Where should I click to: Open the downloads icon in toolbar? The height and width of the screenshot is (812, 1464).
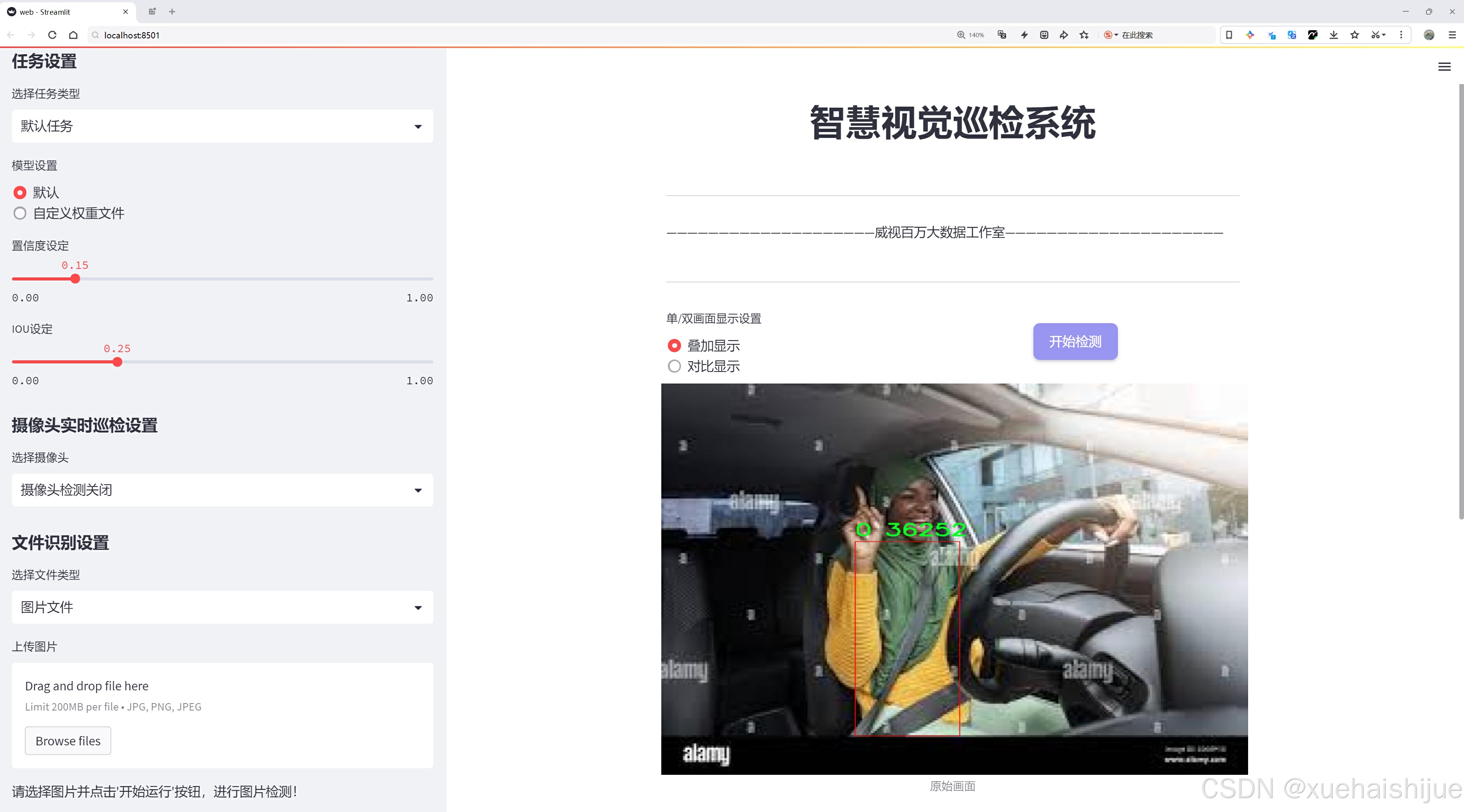point(1333,35)
